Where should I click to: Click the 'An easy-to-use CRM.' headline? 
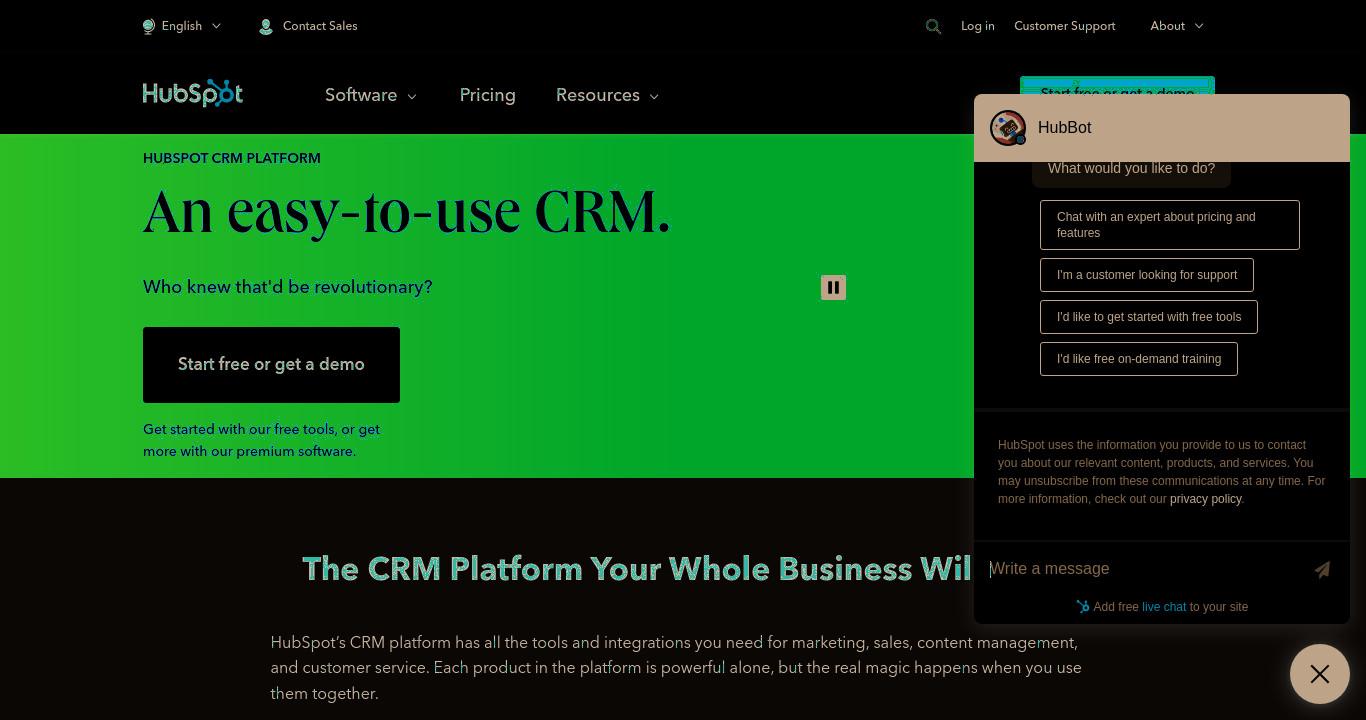pos(406,212)
